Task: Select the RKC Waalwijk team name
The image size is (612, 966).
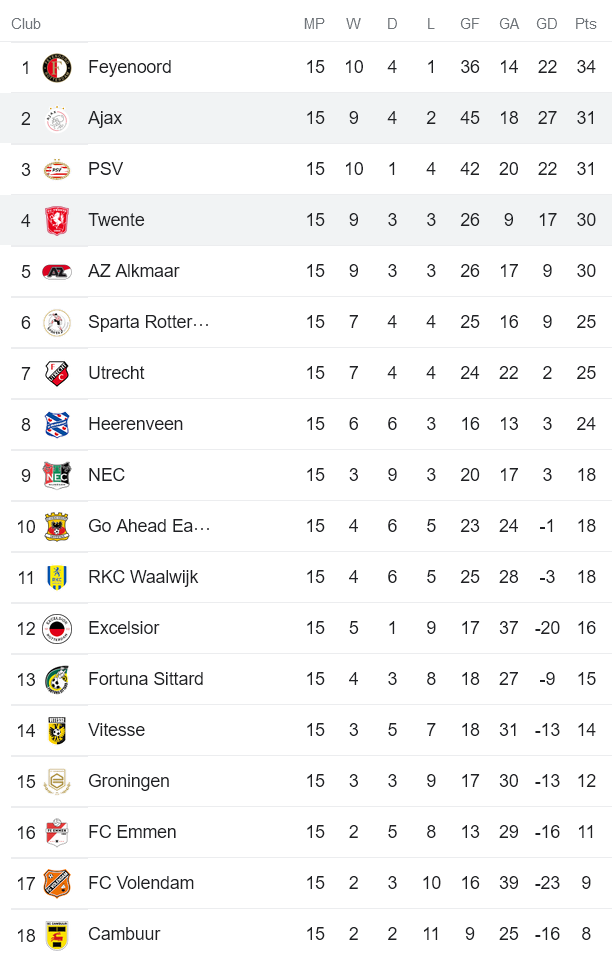Action: point(143,577)
